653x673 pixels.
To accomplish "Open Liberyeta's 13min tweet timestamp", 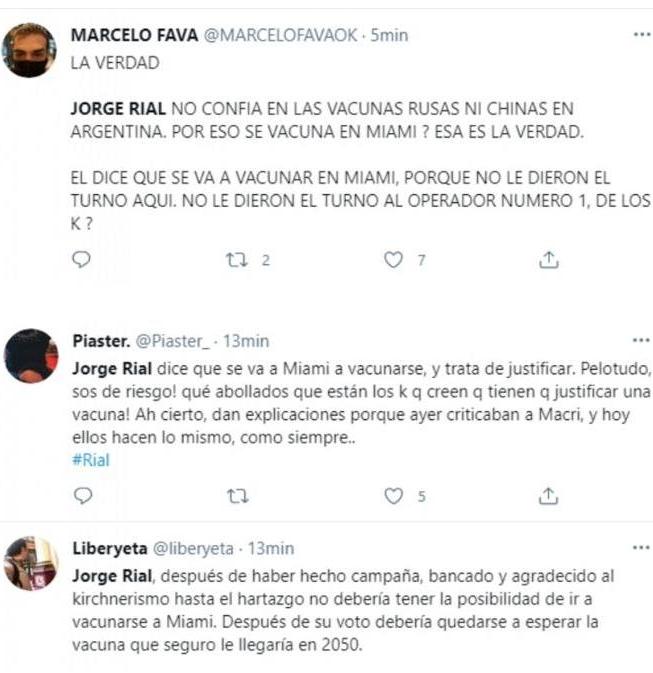I will [x=271, y=549].
